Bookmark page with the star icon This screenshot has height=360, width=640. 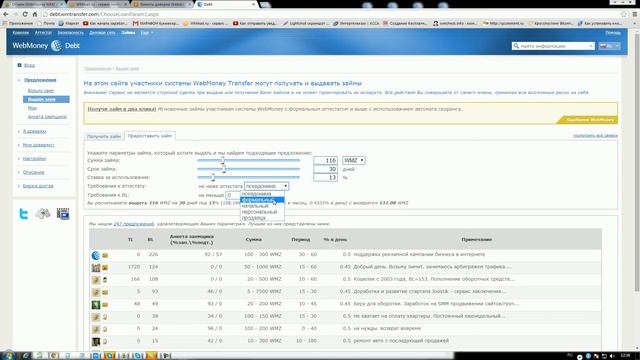pos(624,14)
